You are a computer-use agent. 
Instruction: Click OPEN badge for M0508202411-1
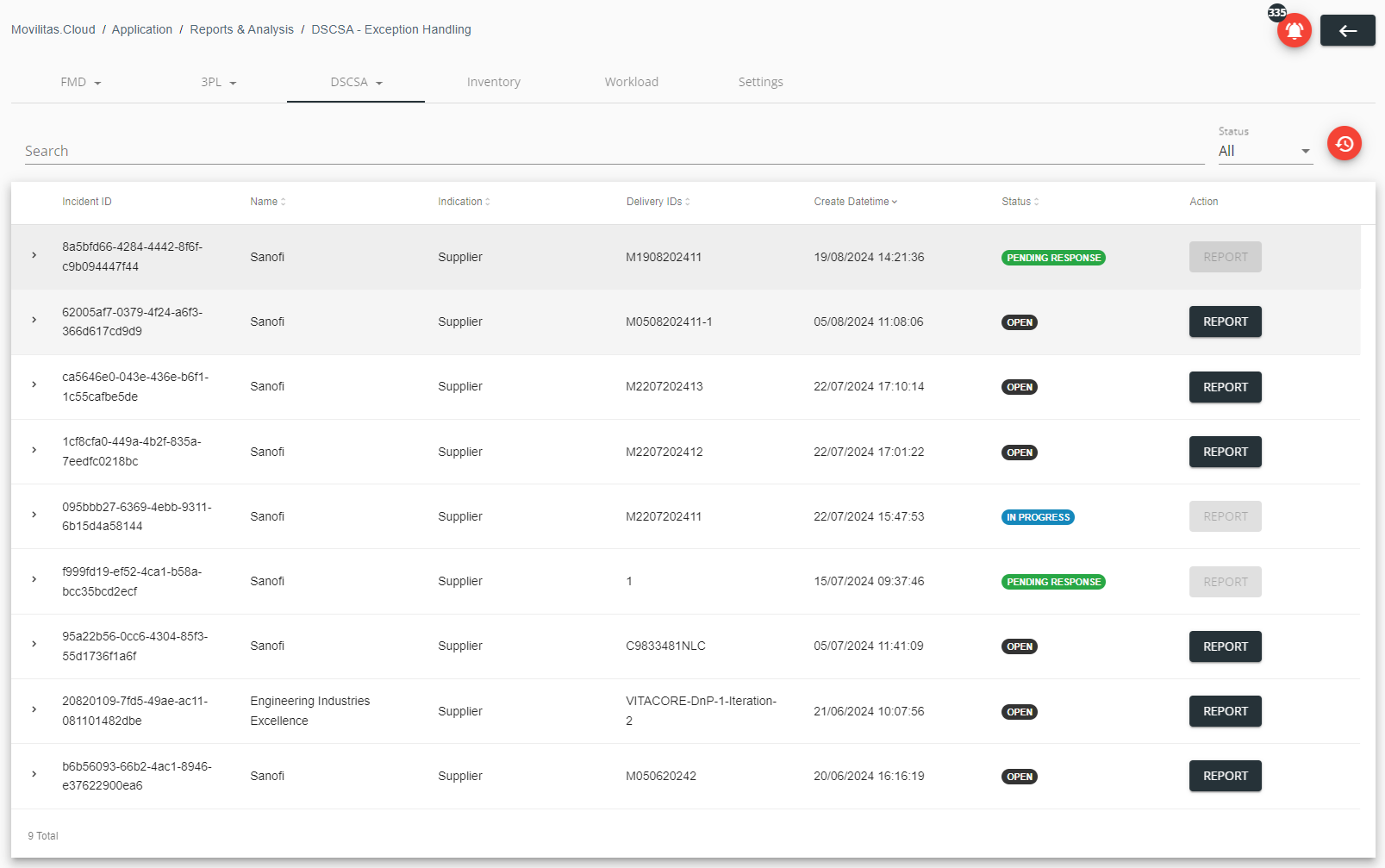click(1020, 322)
